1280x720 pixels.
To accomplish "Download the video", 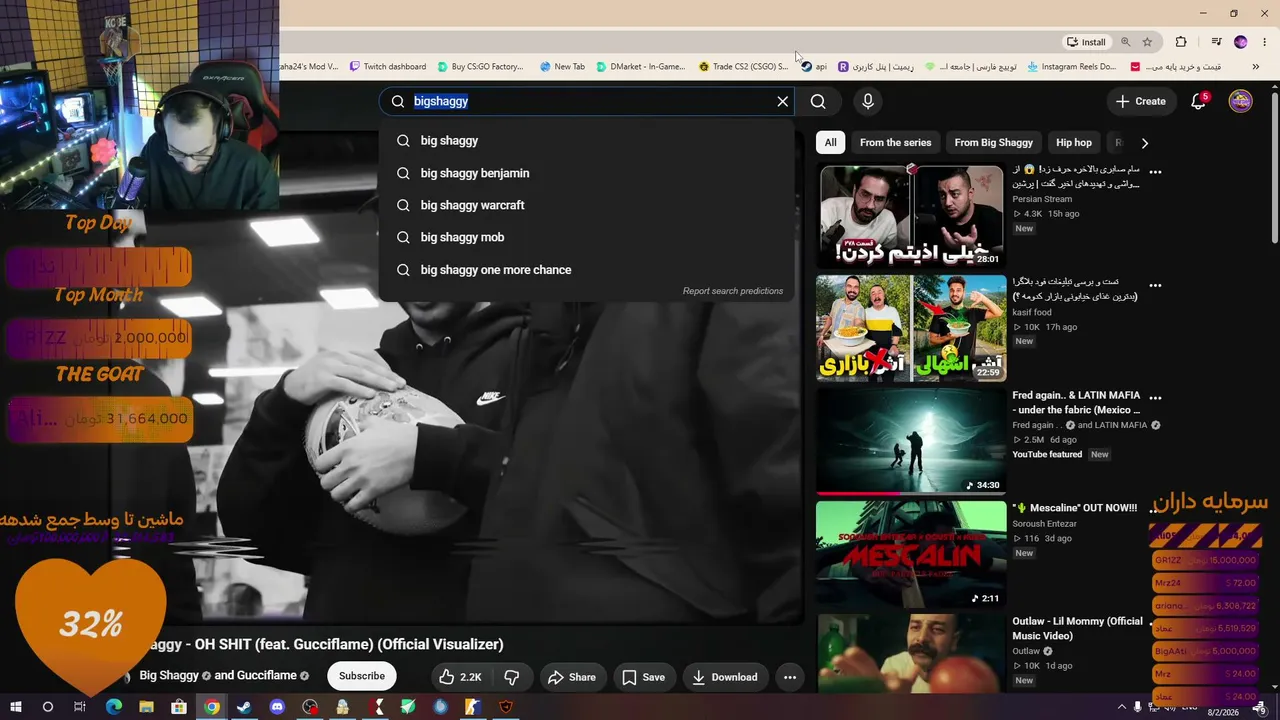I will (724, 677).
